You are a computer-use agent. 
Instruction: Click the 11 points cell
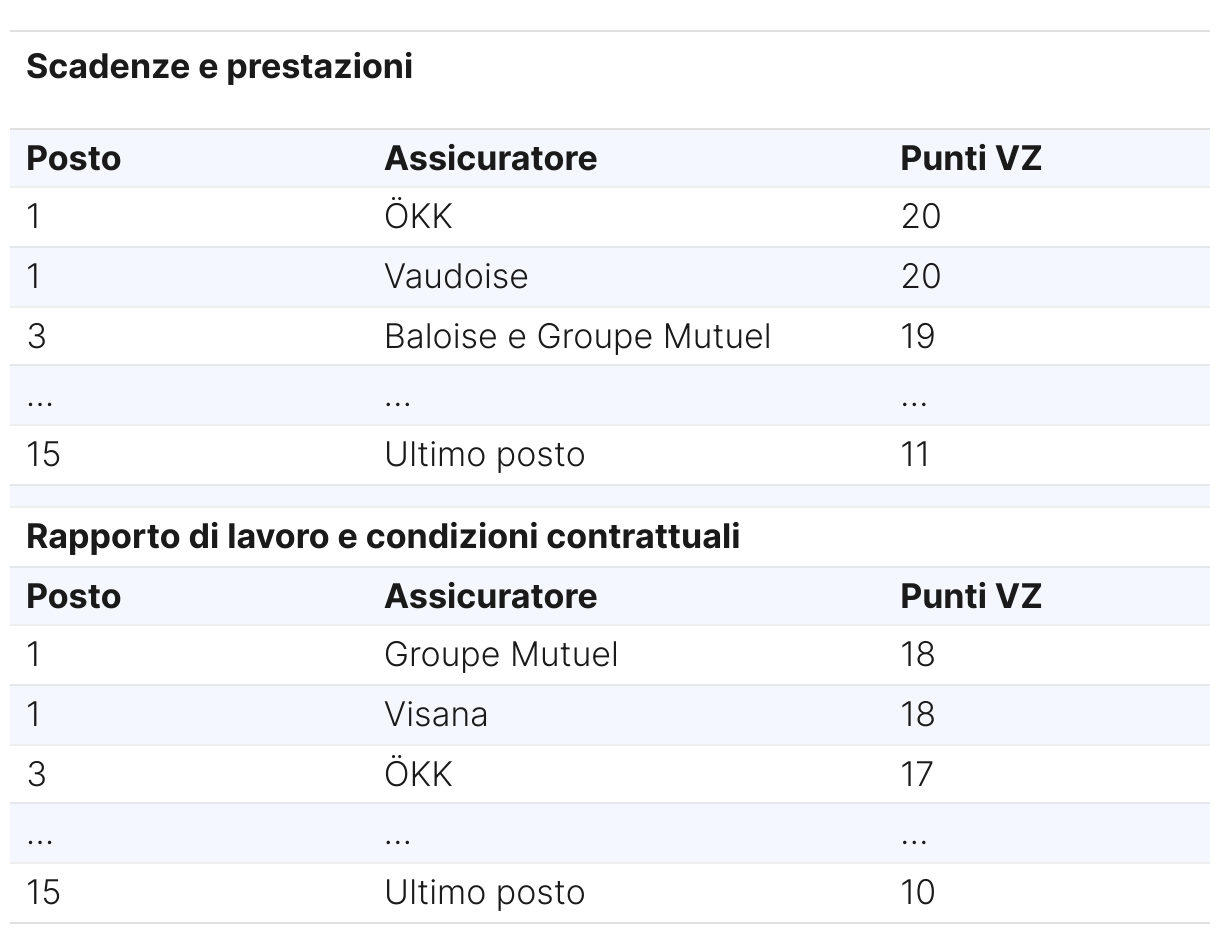point(915,455)
